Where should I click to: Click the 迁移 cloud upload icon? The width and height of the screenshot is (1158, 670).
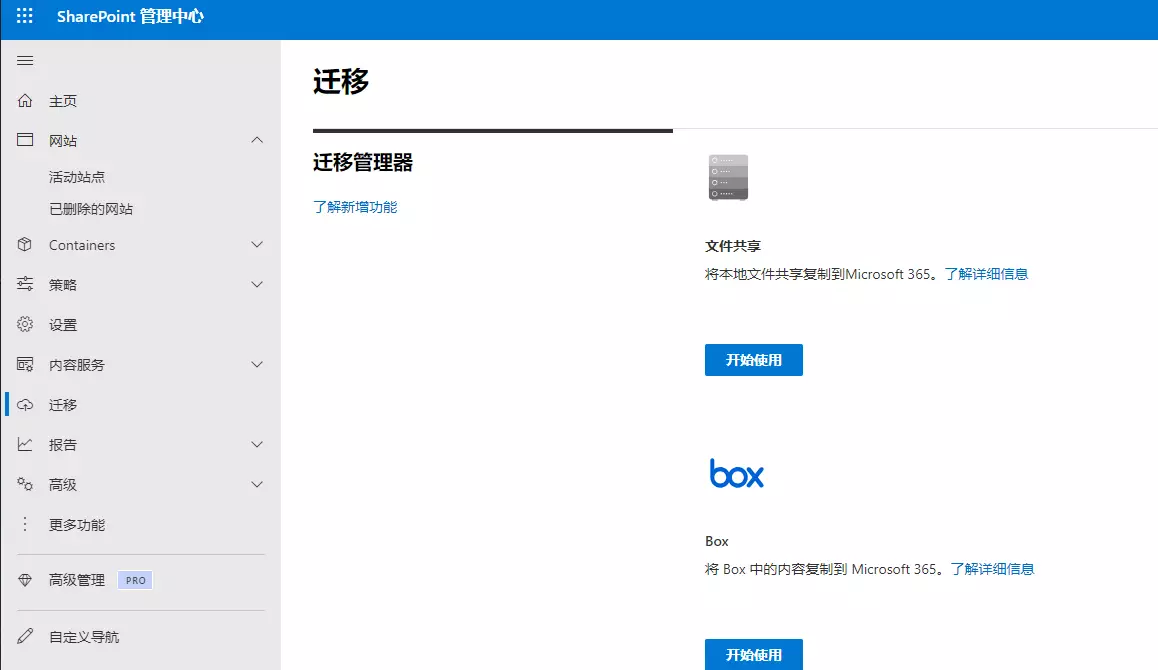[x=25, y=405]
